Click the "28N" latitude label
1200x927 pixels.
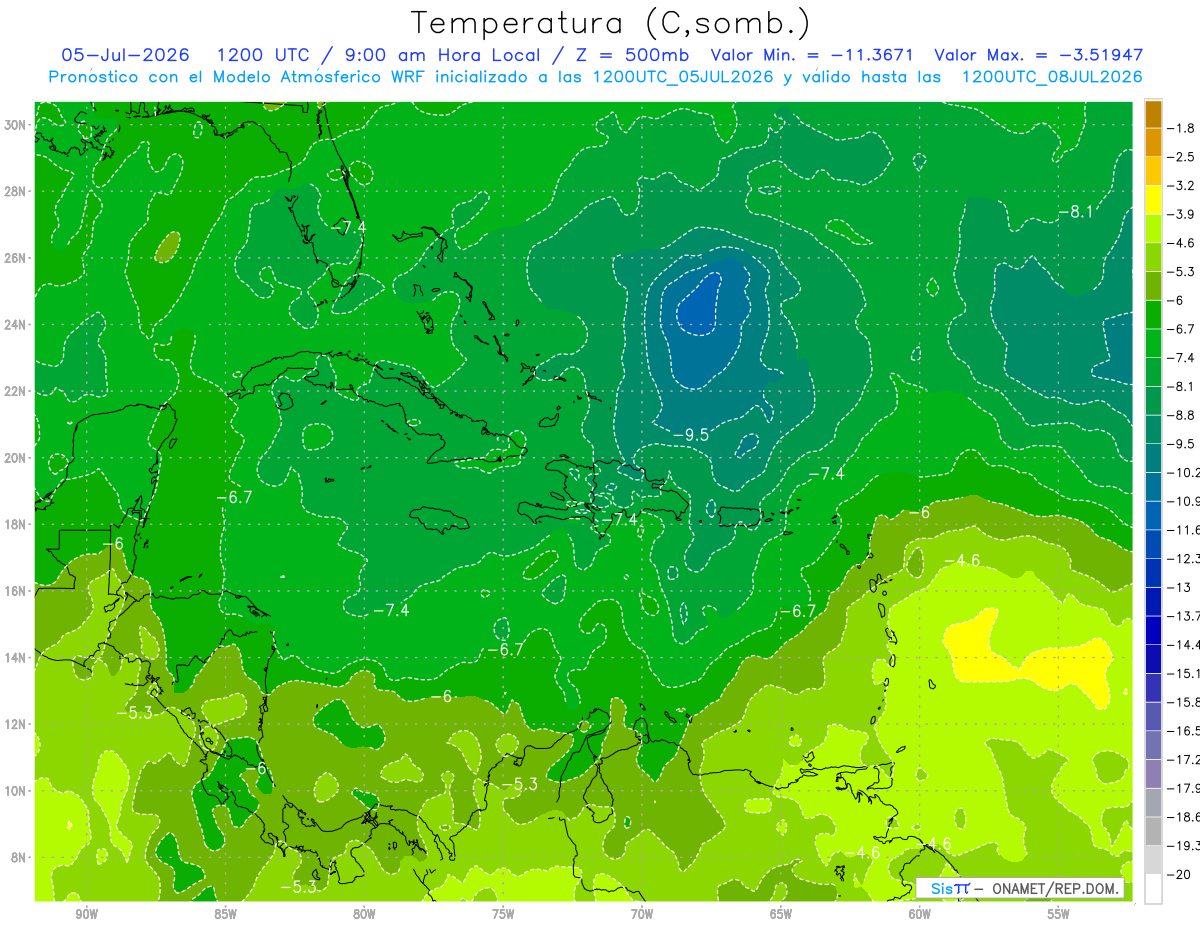click(16, 191)
